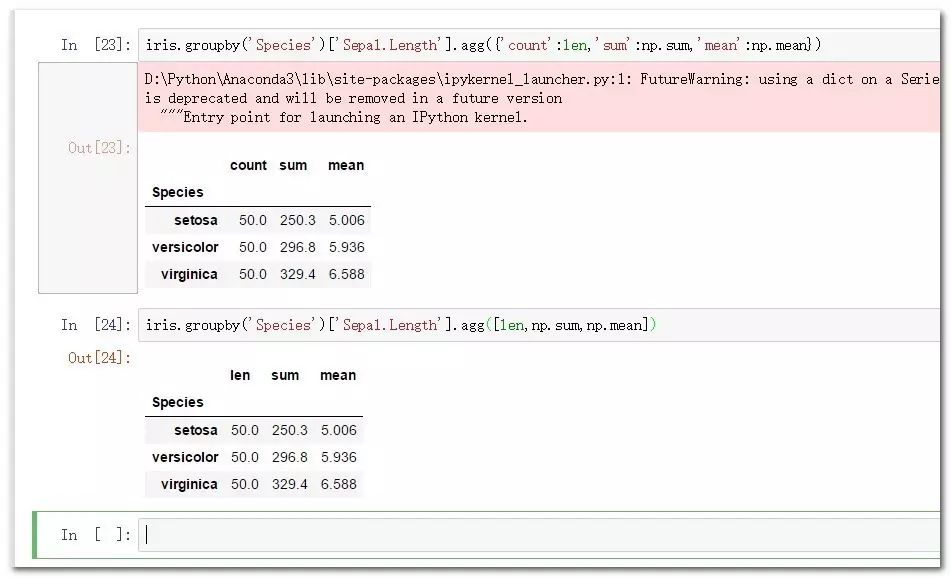
Task: Click the Out[24] prompt label
Action: [x=99, y=358]
